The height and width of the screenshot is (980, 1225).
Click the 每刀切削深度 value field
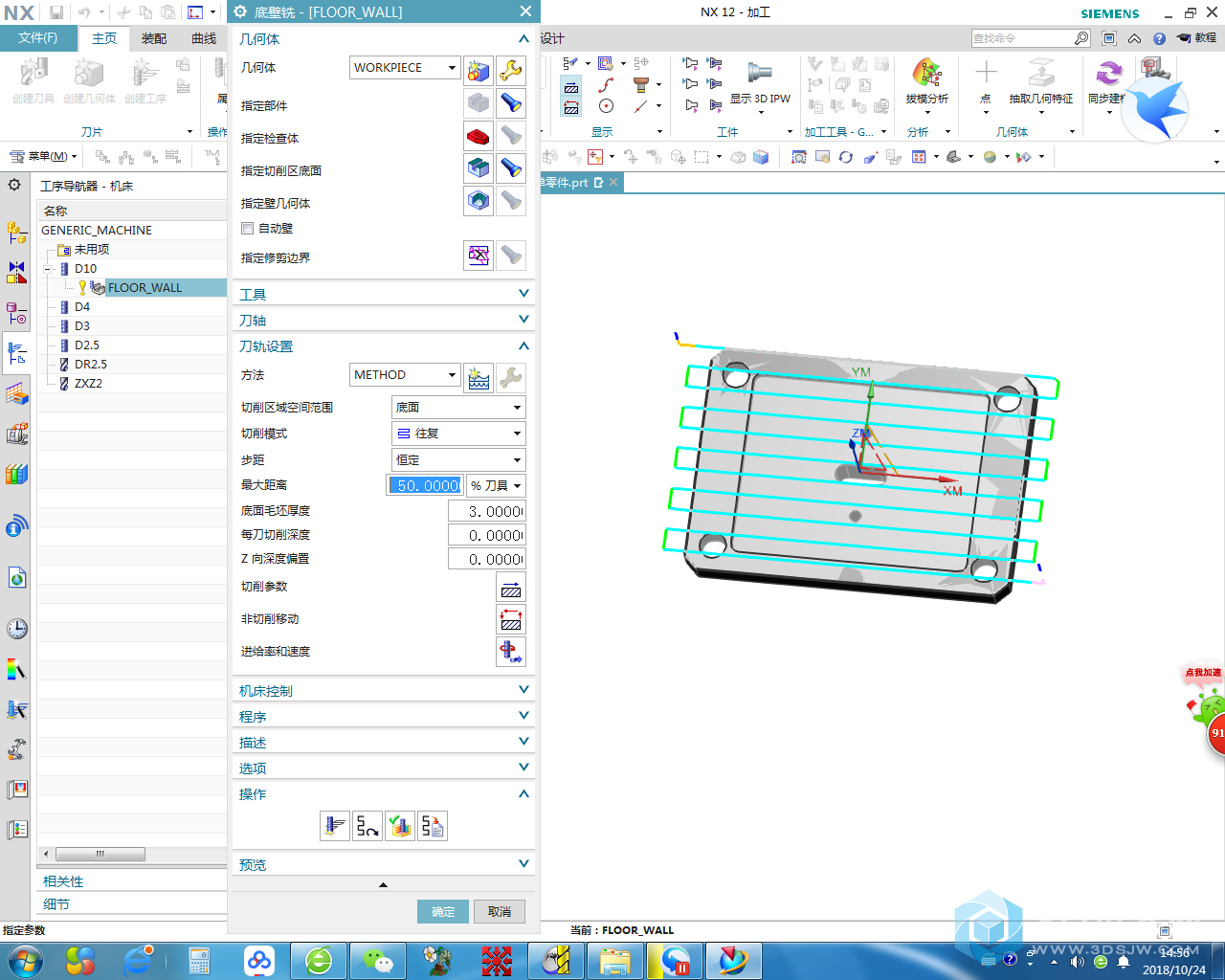tap(486, 535)
